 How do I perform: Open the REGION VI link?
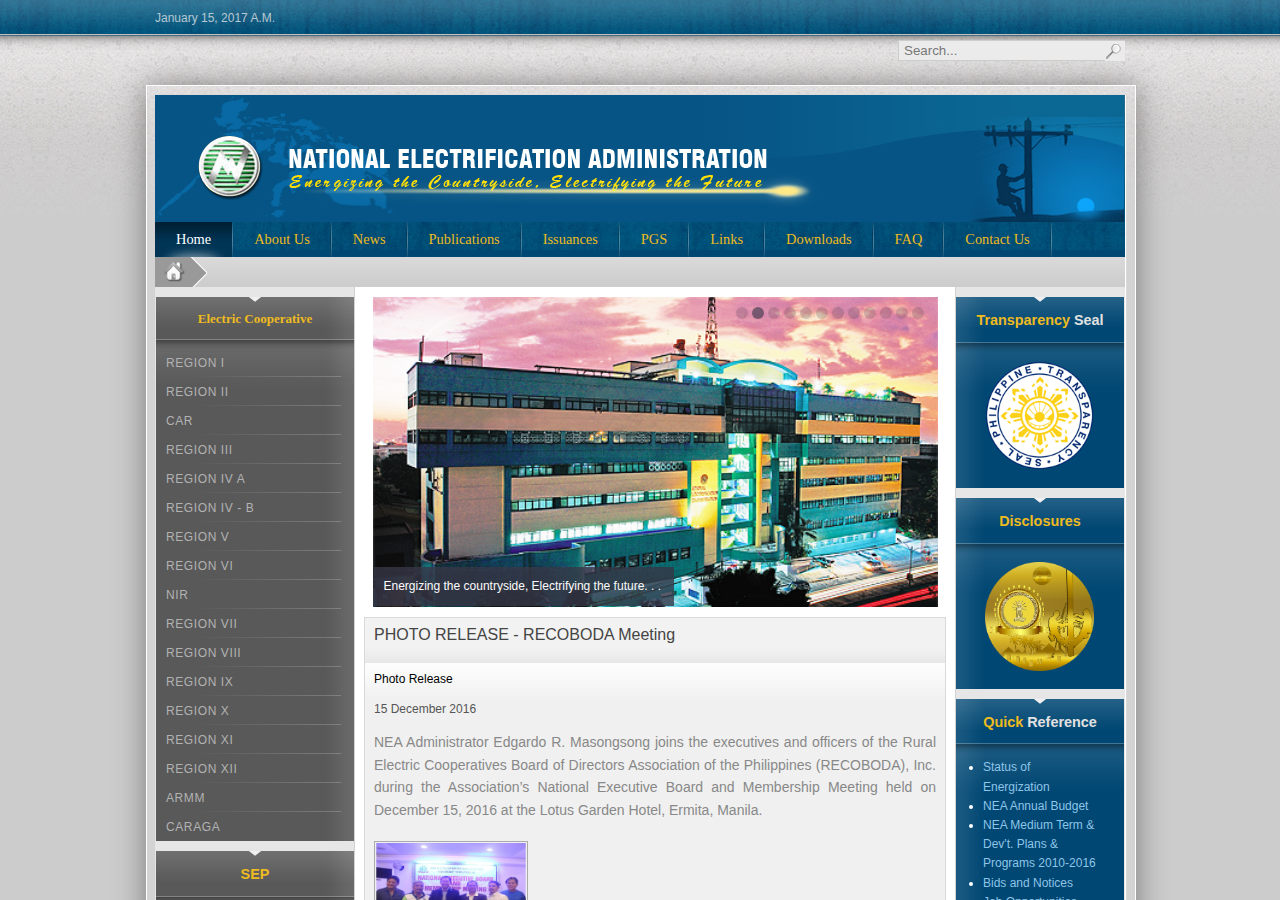[199, 566]
